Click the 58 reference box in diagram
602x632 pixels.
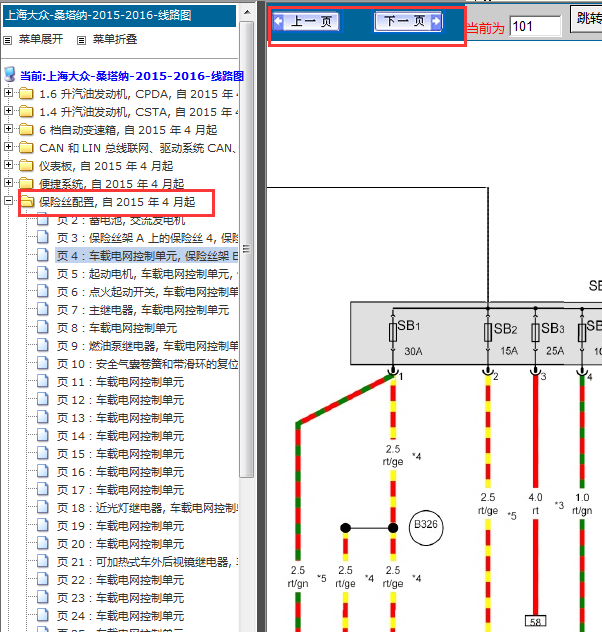[x=536, y=622]
